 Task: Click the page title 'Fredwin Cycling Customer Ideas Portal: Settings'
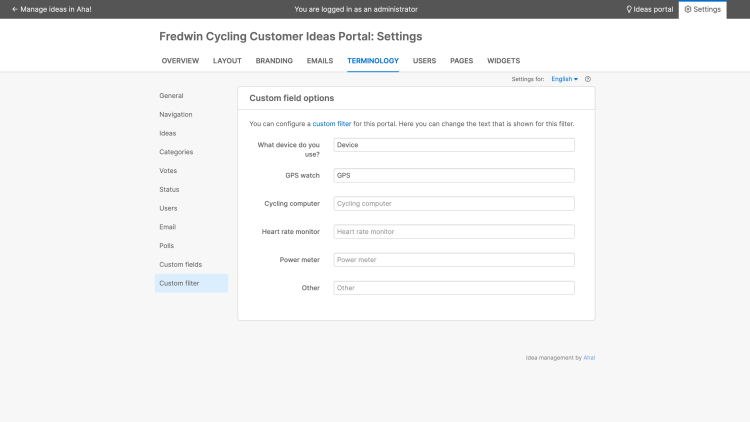291,36
